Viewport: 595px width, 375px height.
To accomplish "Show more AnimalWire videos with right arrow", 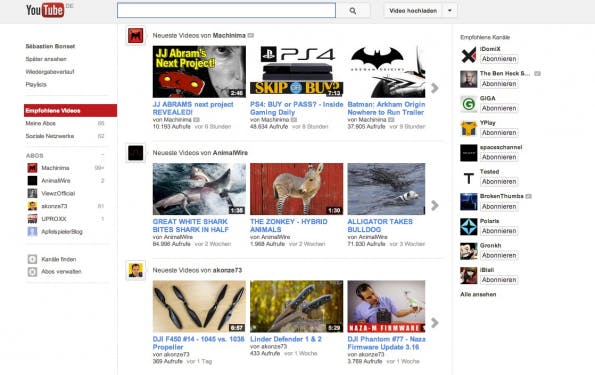I will [435, 205].
